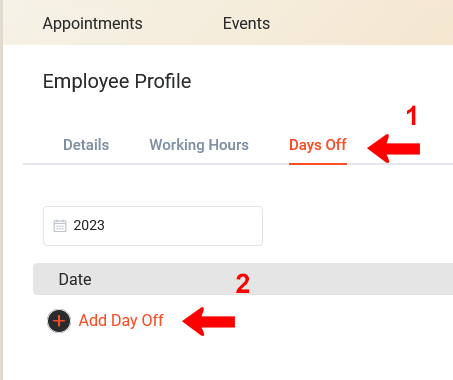Click the Add Day Off link

coord(121,321)
